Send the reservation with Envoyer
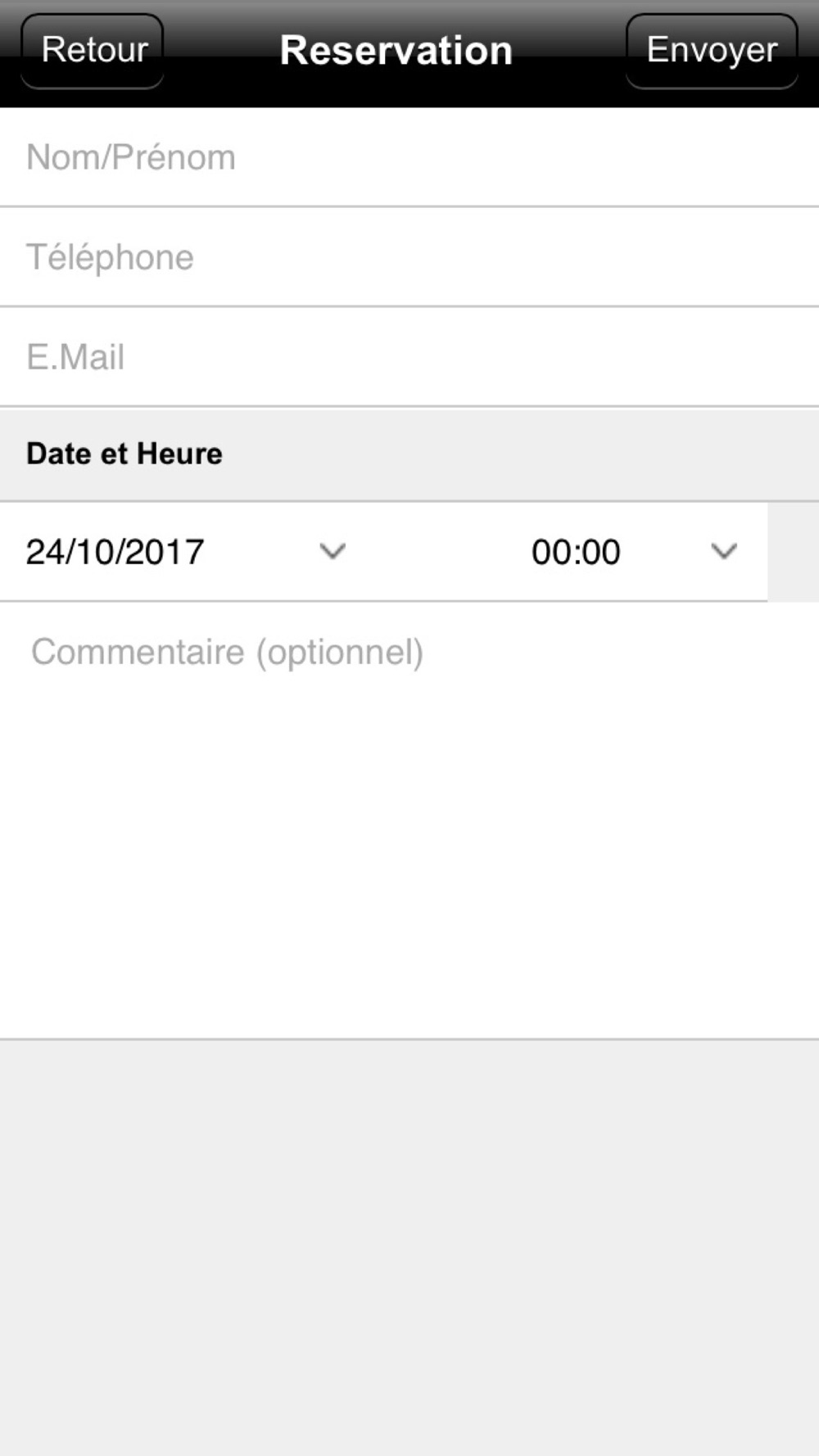 point(712,51)
